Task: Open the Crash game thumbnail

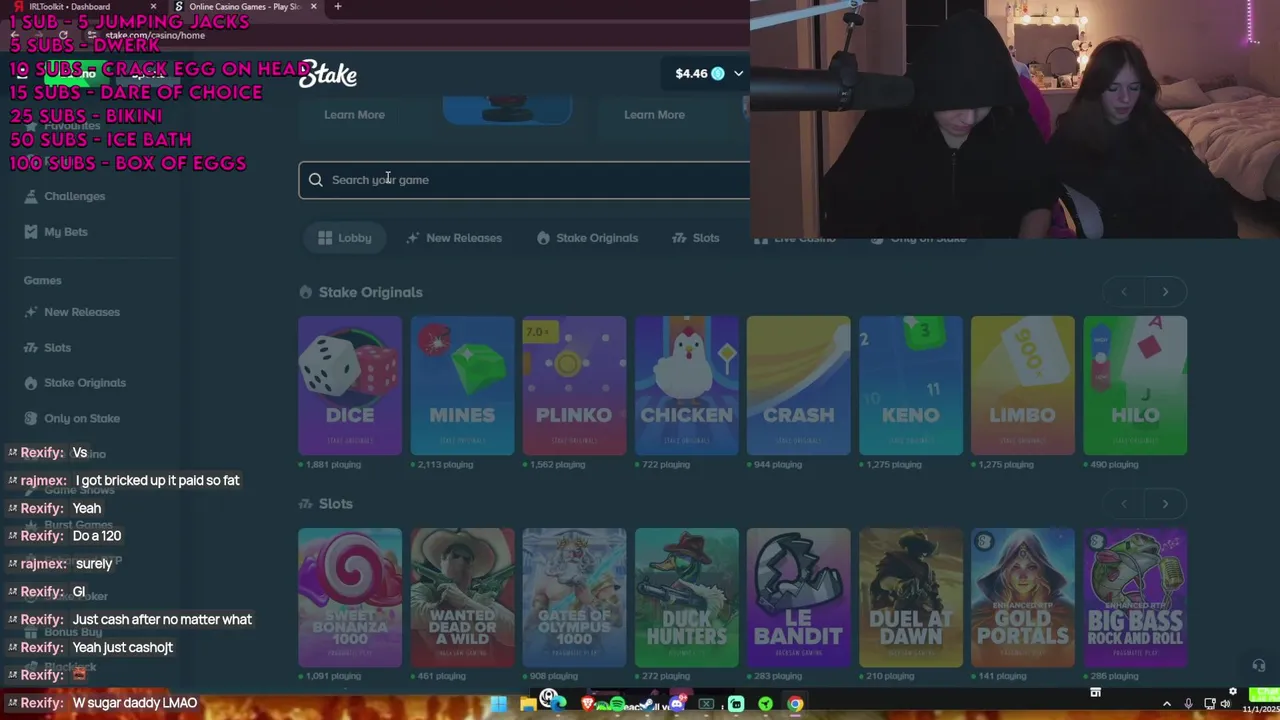Action: (x=798, y=385)
